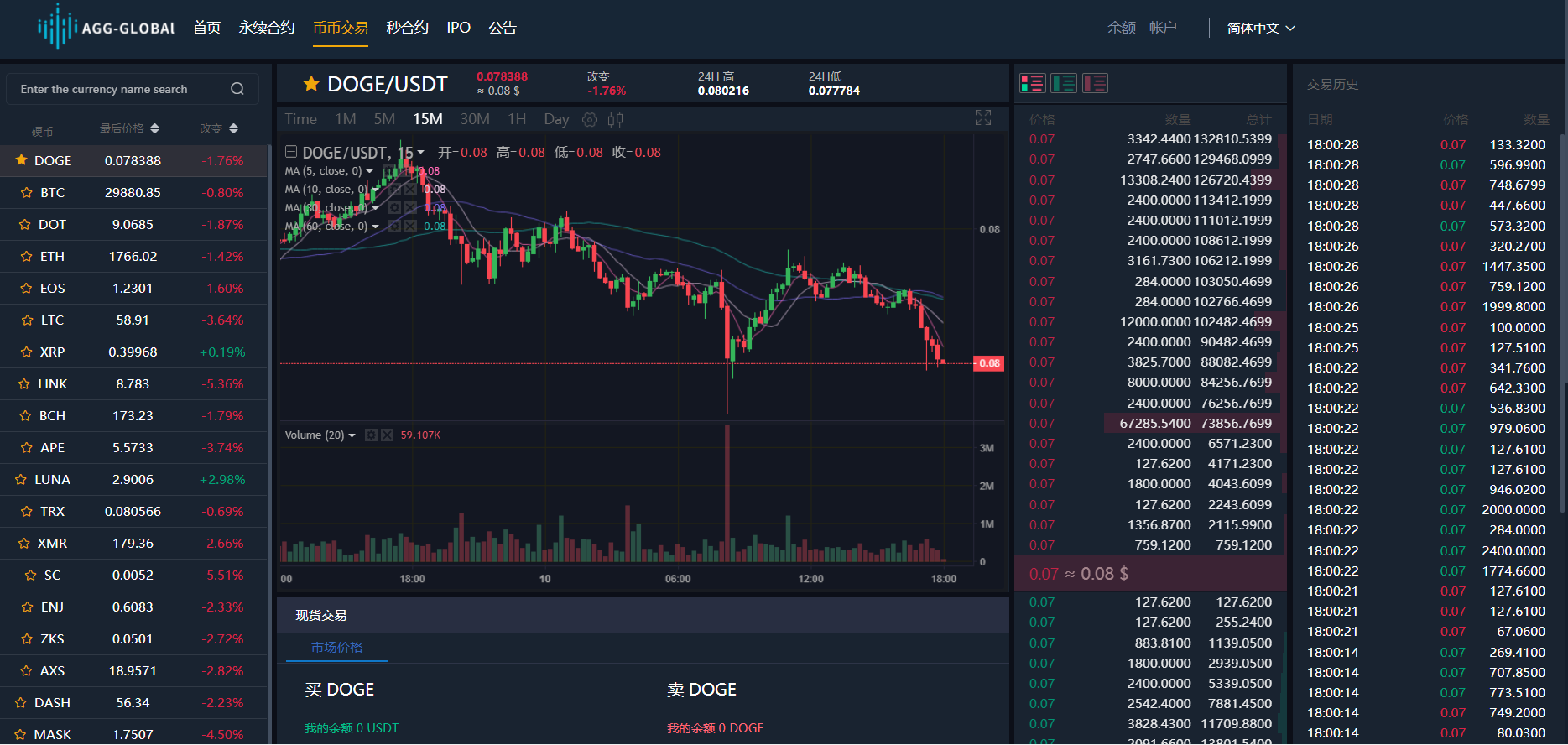Toggle favorite star for DOGE/USDT header
1568x745 pixels.
click(311, 84)
